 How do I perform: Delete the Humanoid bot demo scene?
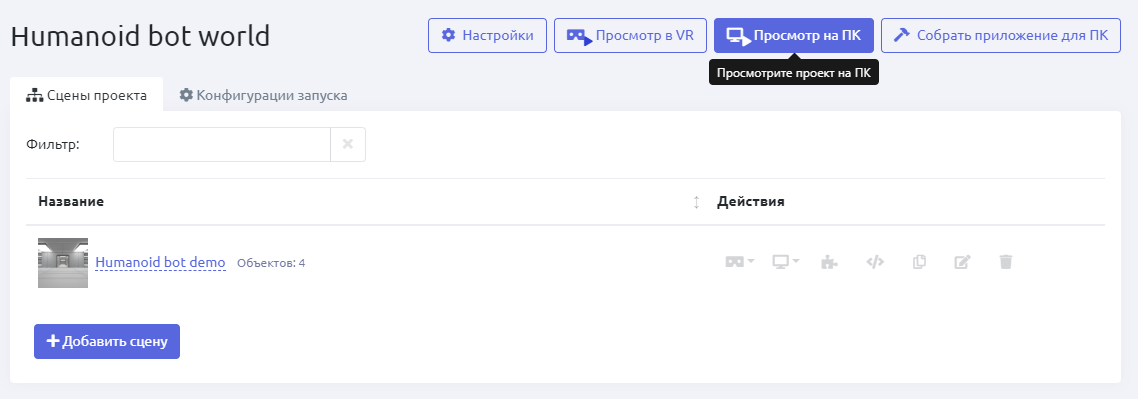1005,262
